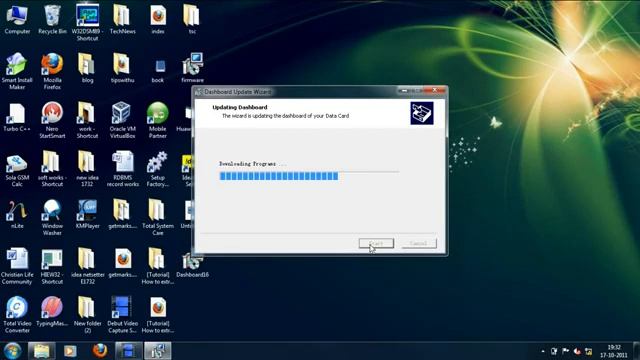Launch Setup Factory
Viewport: 640px width, 360px height.
click(158, 169)
